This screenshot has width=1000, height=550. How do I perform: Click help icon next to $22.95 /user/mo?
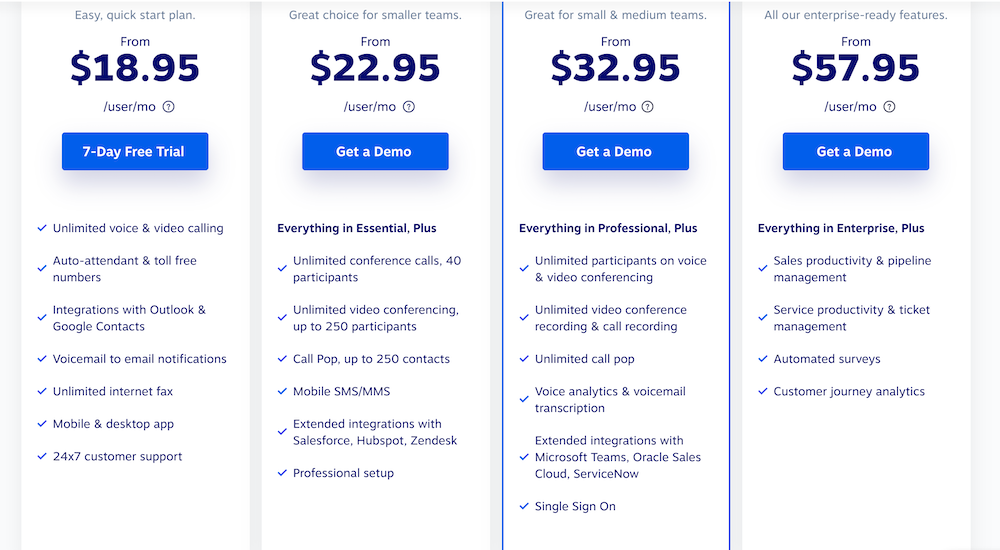tap(409, 107)
